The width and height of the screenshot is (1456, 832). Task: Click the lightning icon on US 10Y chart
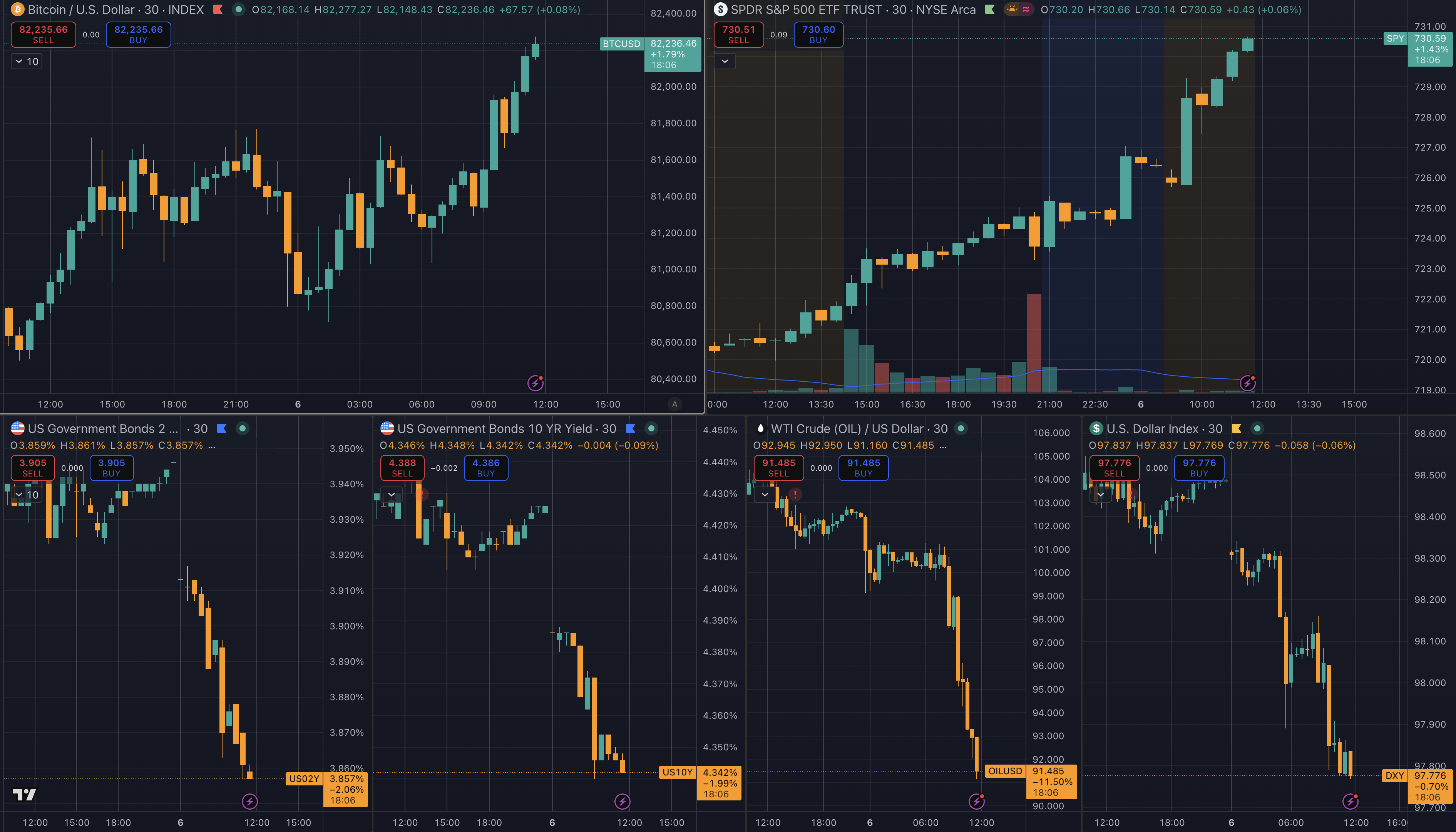pos(622,801)
